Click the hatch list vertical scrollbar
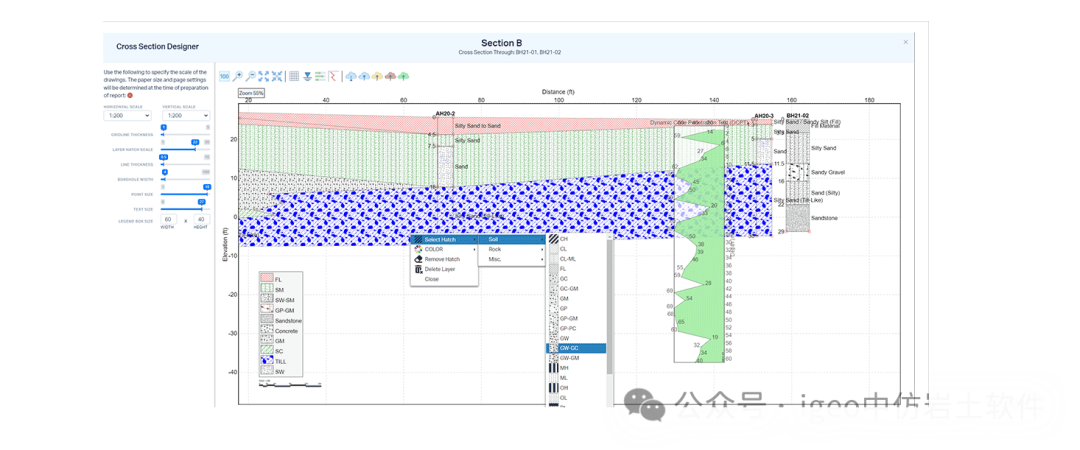The width and height of the screenshot is (1080, 450). click(609, 300)
